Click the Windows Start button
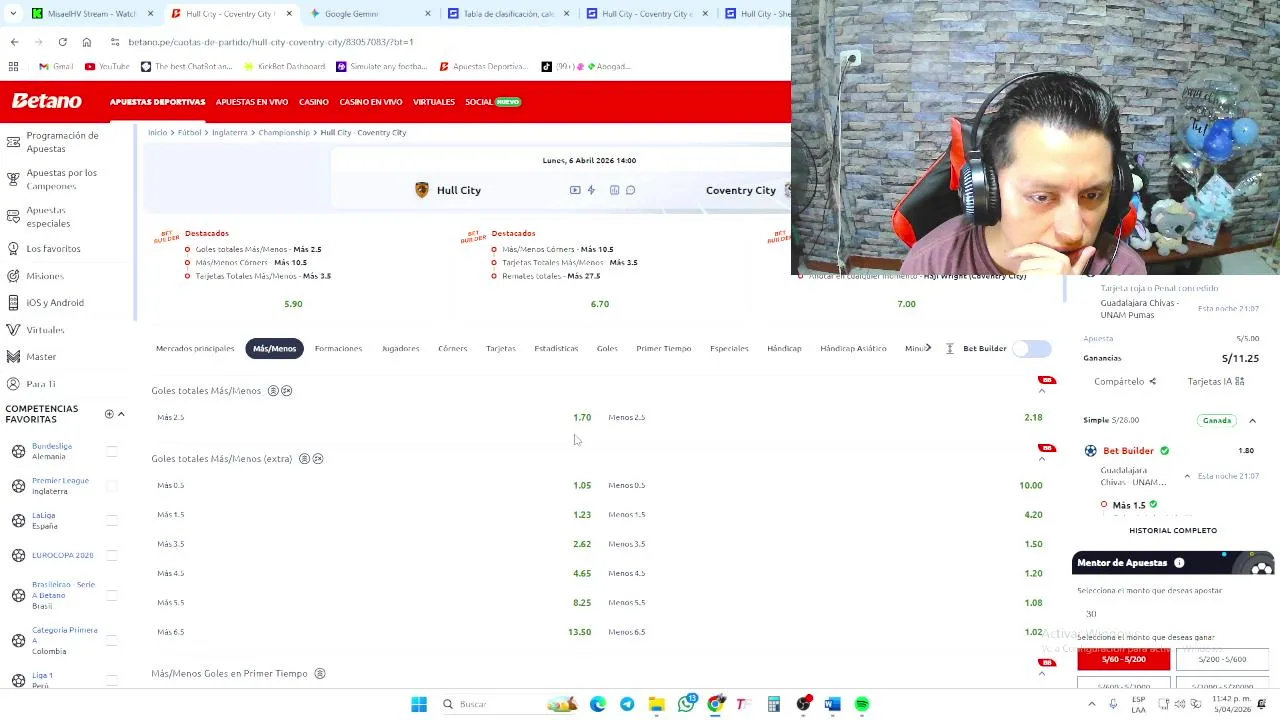1280x720 pixels. point(419,704)
